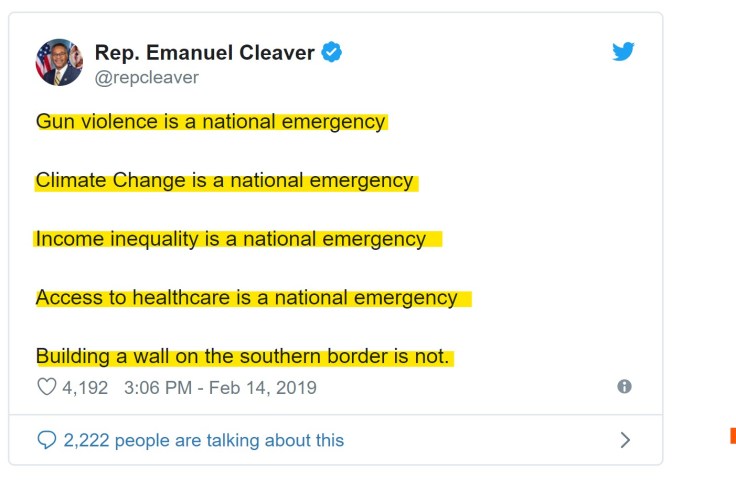Image resolution: width=736 pixels, height=482 pixels.
Task: Open "2,222 people are talking about this"
Action: [x=203, y=440]
